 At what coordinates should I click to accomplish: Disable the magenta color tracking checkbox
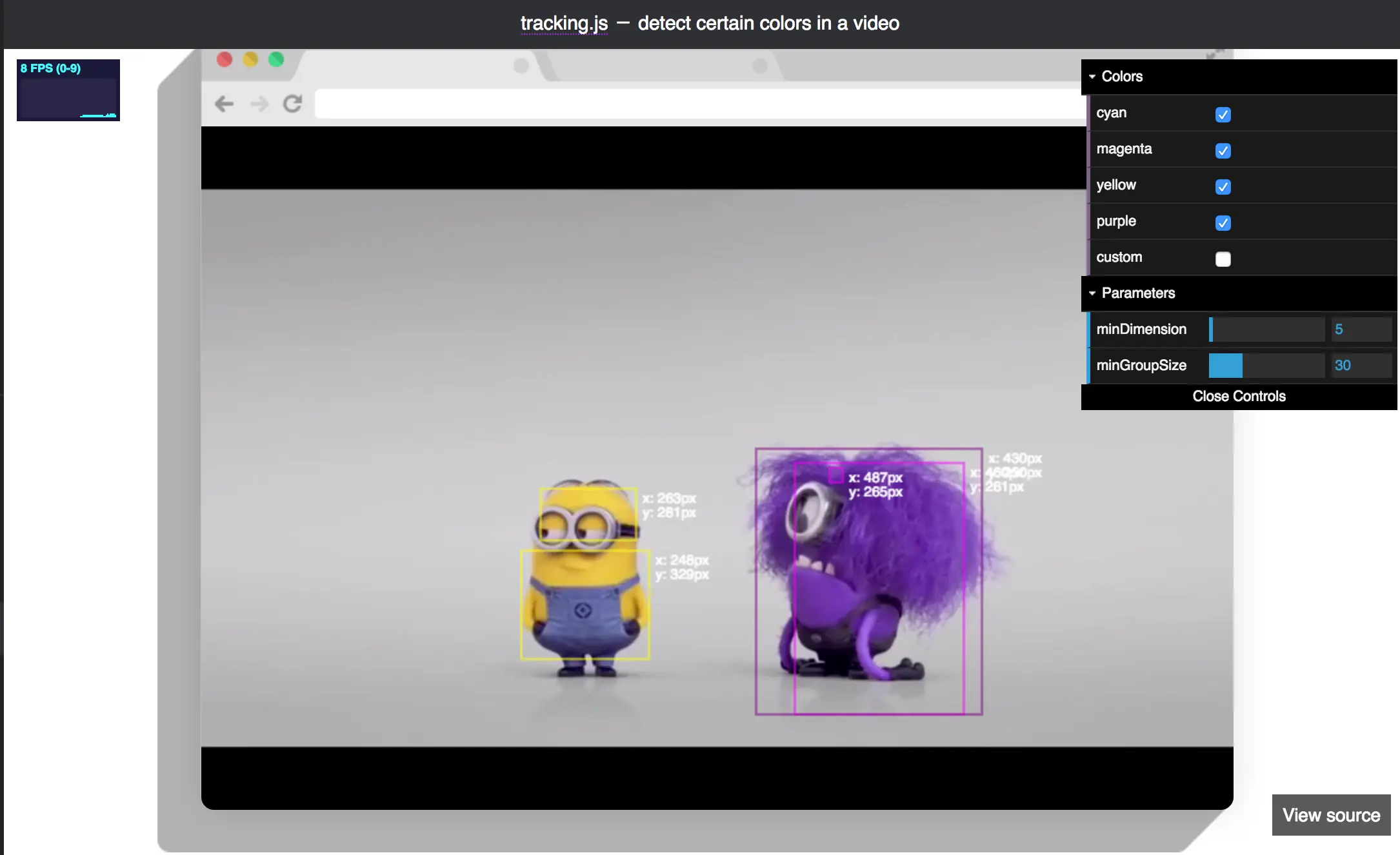[x=1223, y=151]
